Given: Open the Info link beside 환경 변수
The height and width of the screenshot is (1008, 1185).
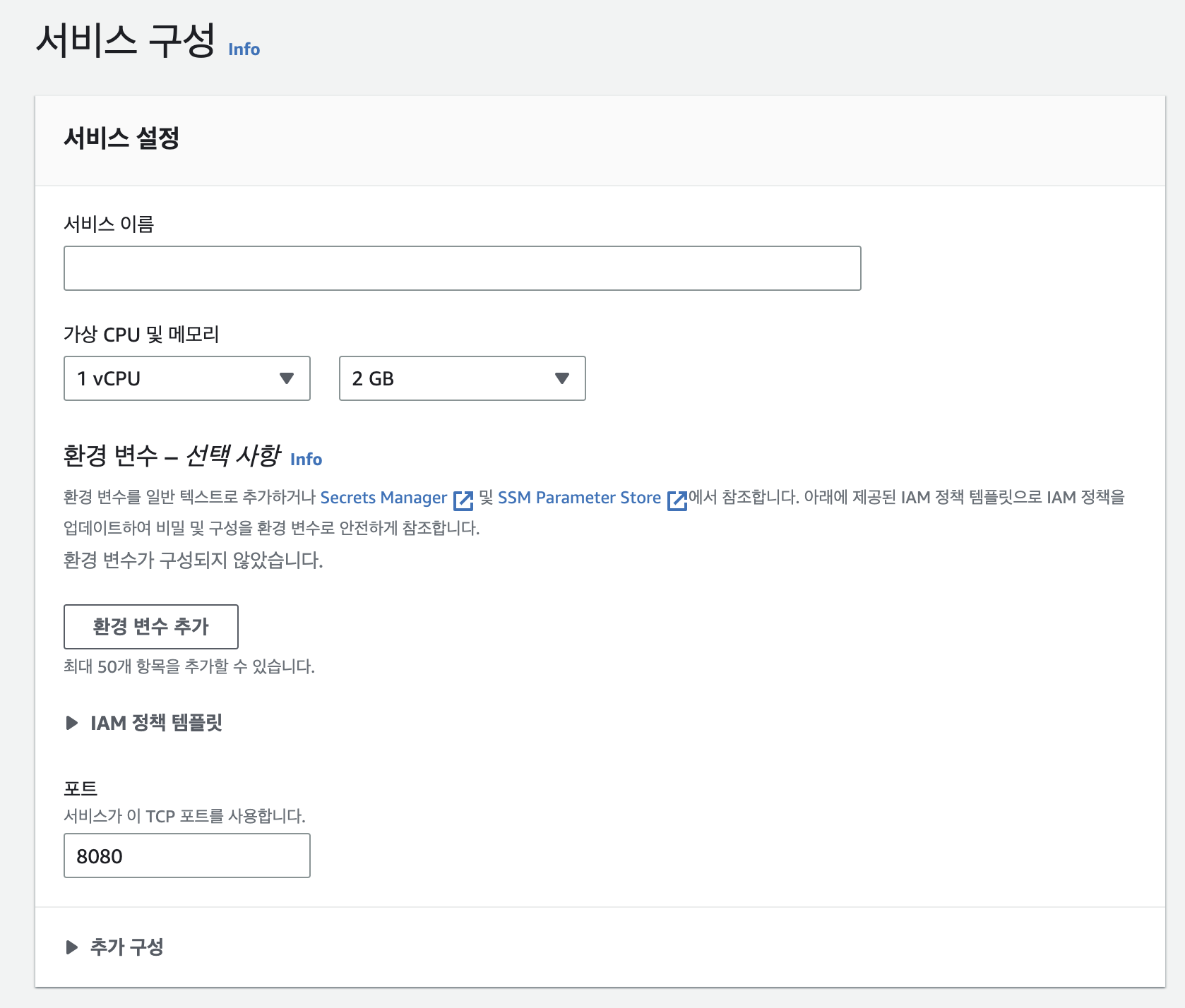Looking at the screenshot, I should (x=306, y=460).
